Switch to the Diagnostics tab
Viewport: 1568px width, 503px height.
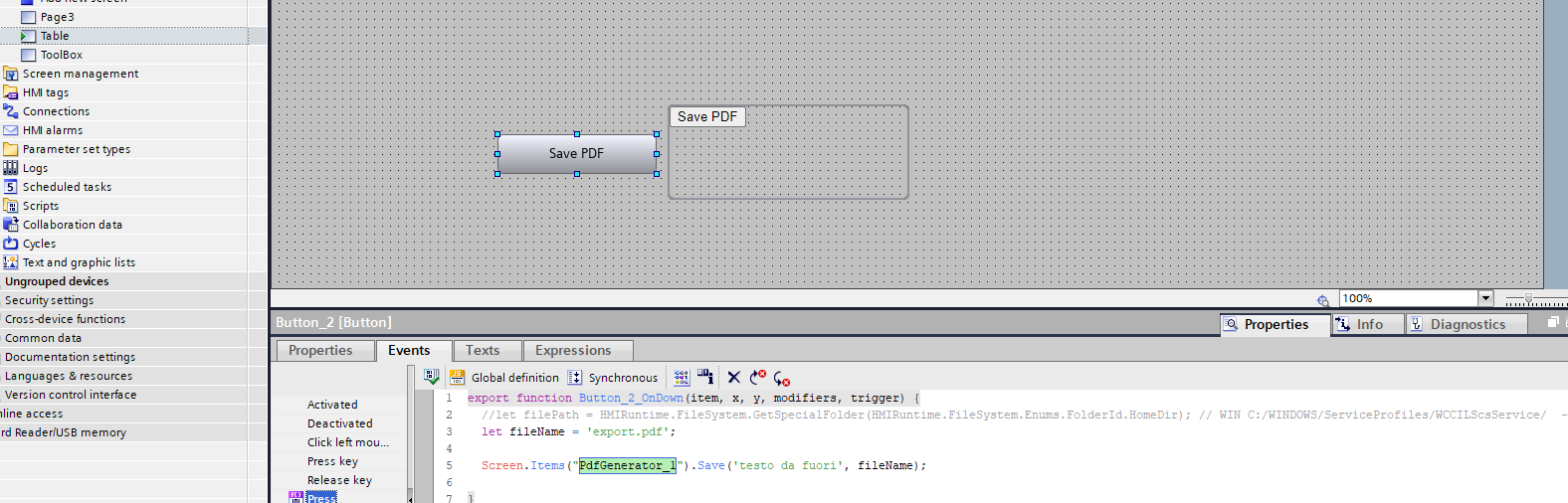pyautogui.click(x=1468, y=324)
